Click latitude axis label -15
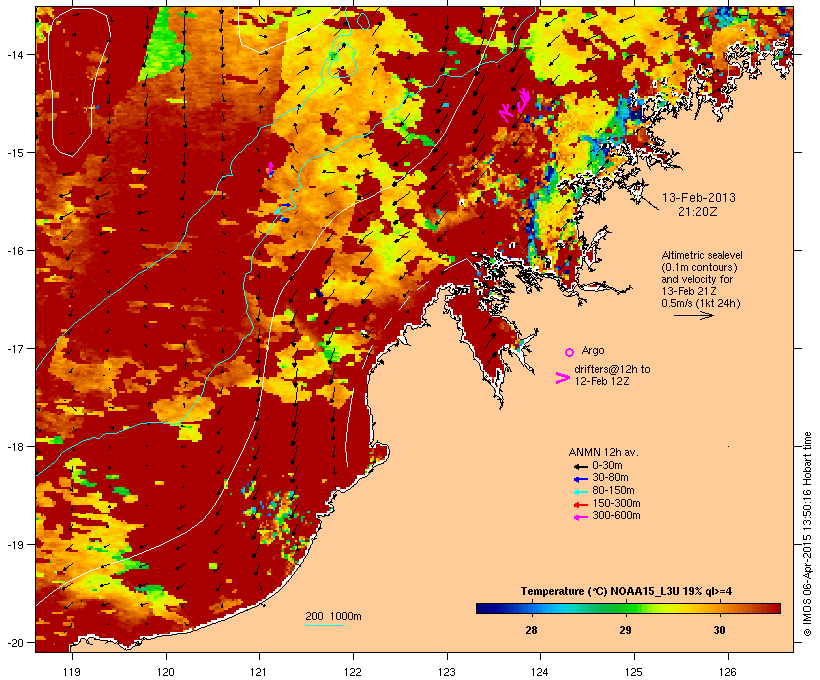The image size is (820, 680). click(15, 153)
